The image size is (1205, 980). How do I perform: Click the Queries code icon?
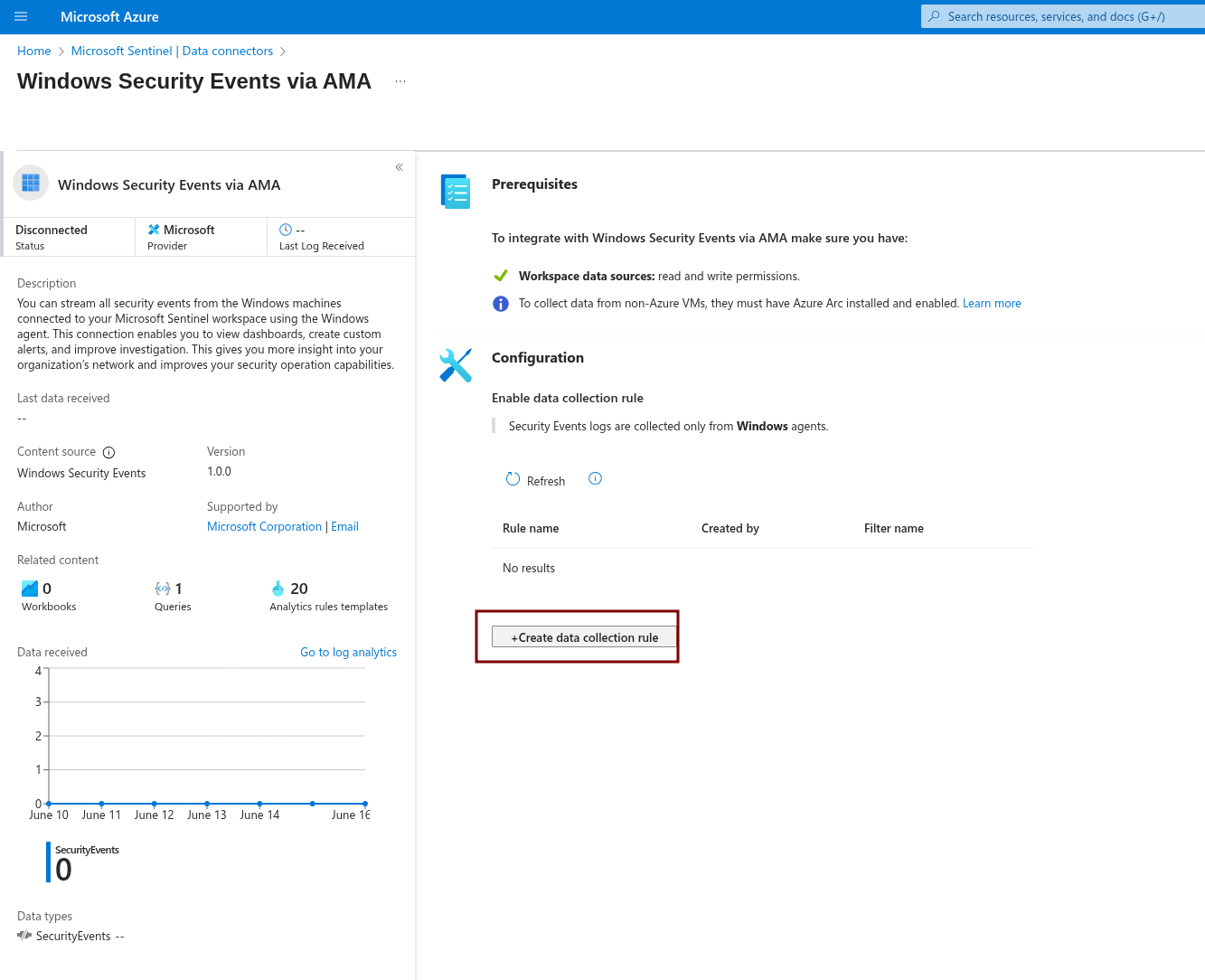(163, 589)
